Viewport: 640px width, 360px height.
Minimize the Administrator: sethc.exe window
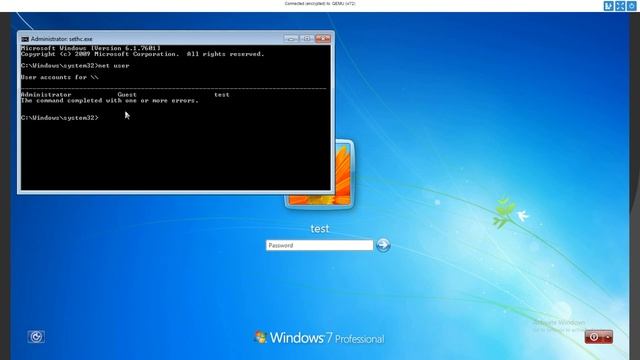click(291, 38)
